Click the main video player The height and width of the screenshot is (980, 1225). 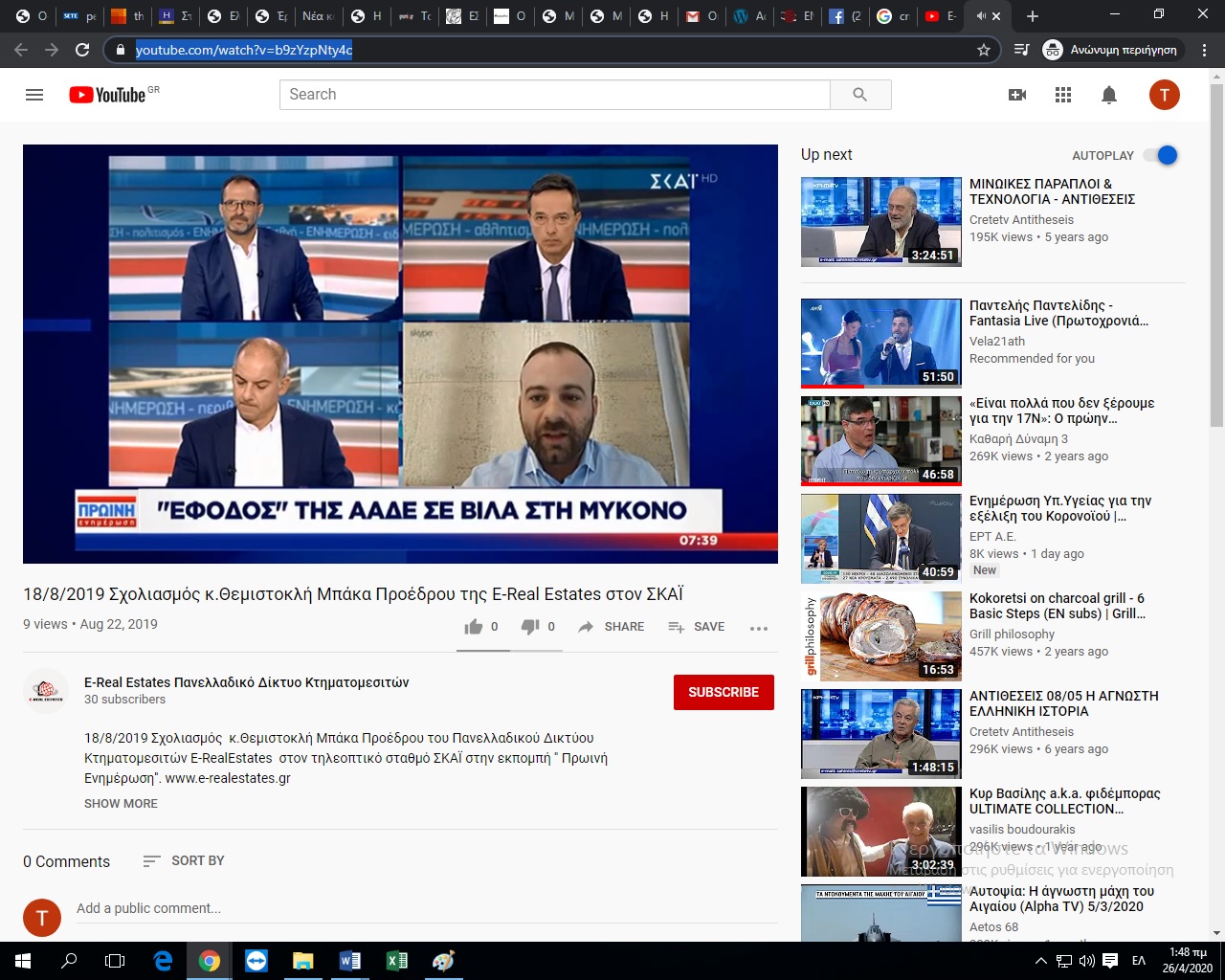(x=400, y=354)
